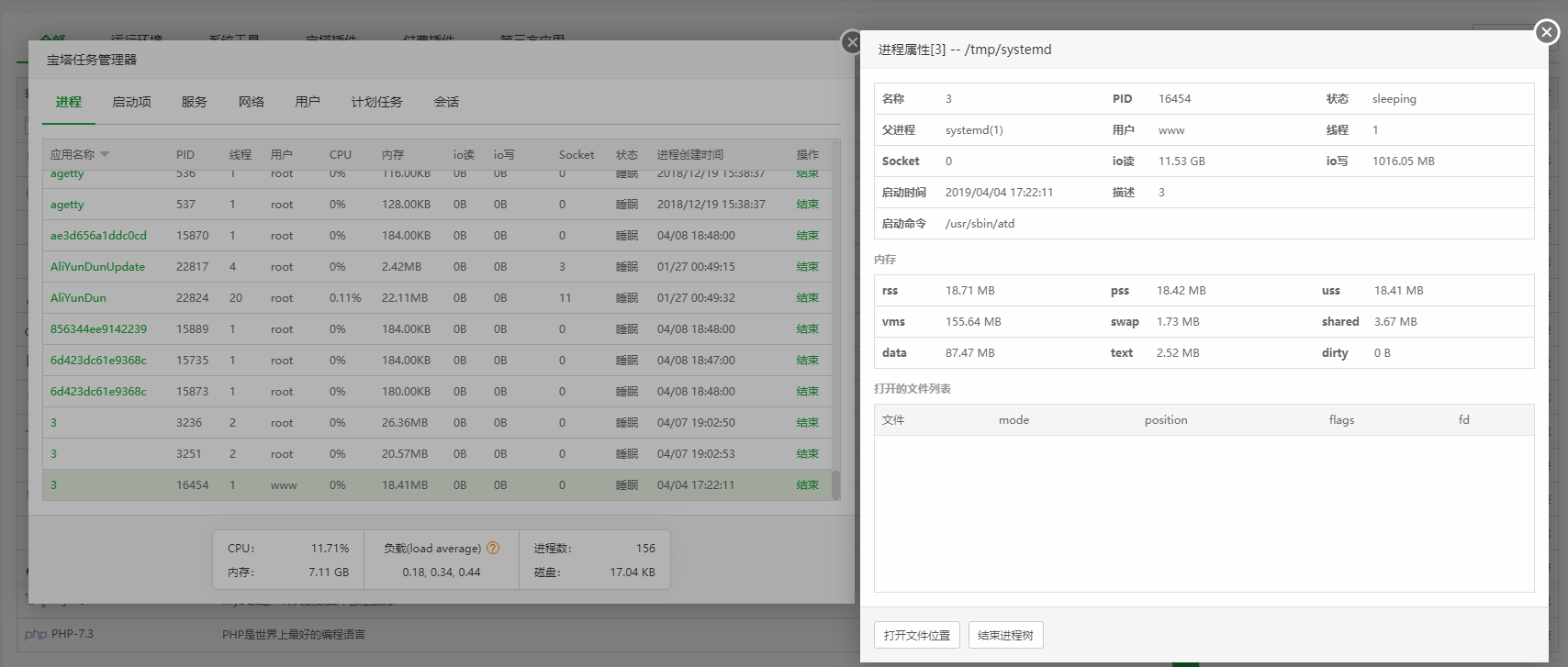
Task: Click shared value 3.67 MB
Action: [x=1395, y=321]
